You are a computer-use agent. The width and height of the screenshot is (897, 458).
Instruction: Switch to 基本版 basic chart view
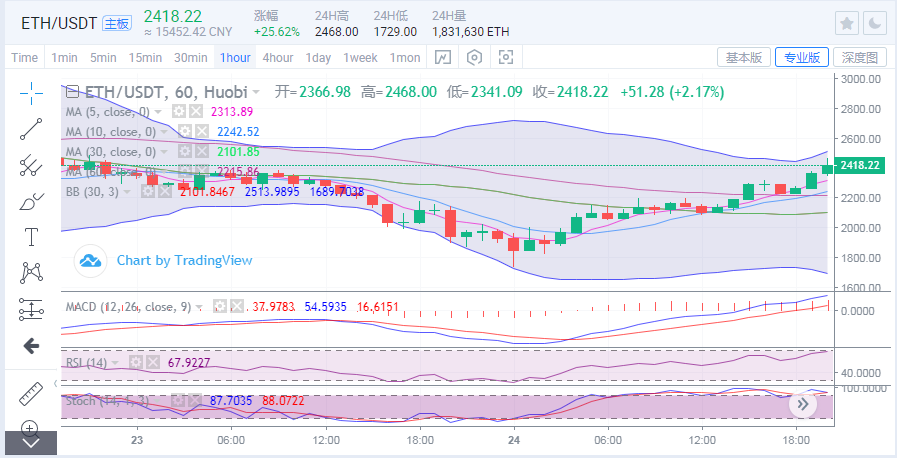(744, 57)
